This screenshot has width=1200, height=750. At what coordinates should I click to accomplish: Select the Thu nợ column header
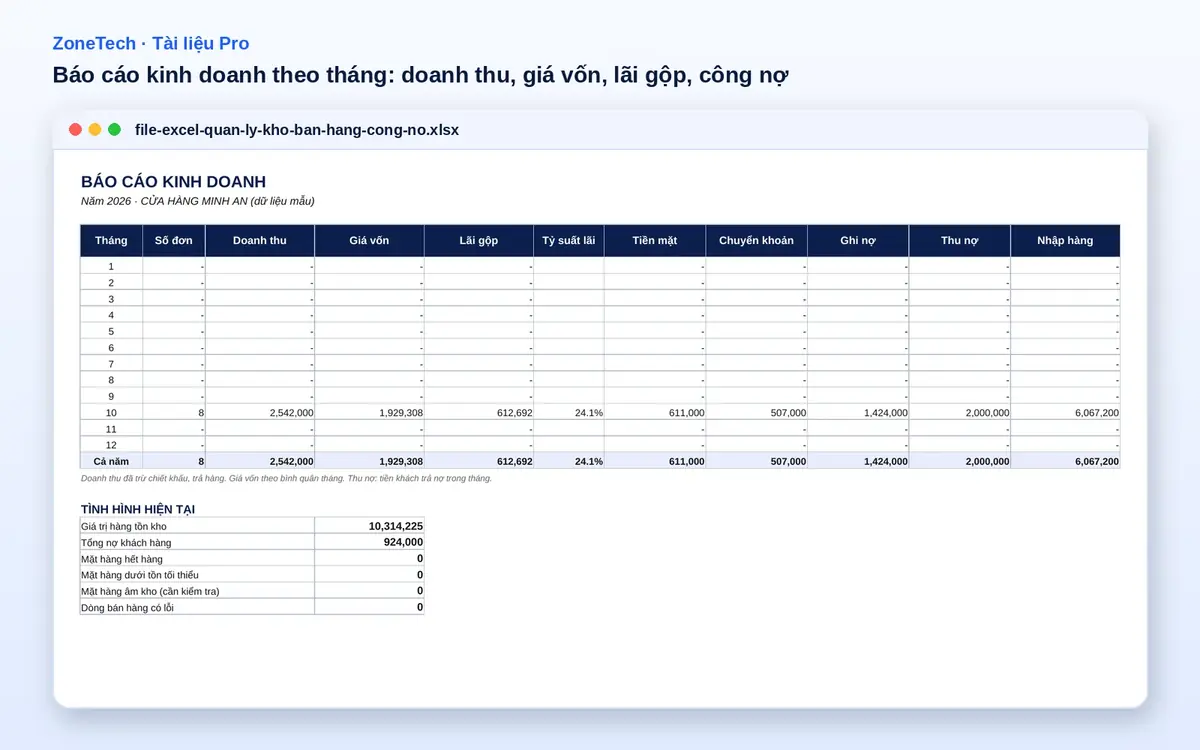pos(959,241)
